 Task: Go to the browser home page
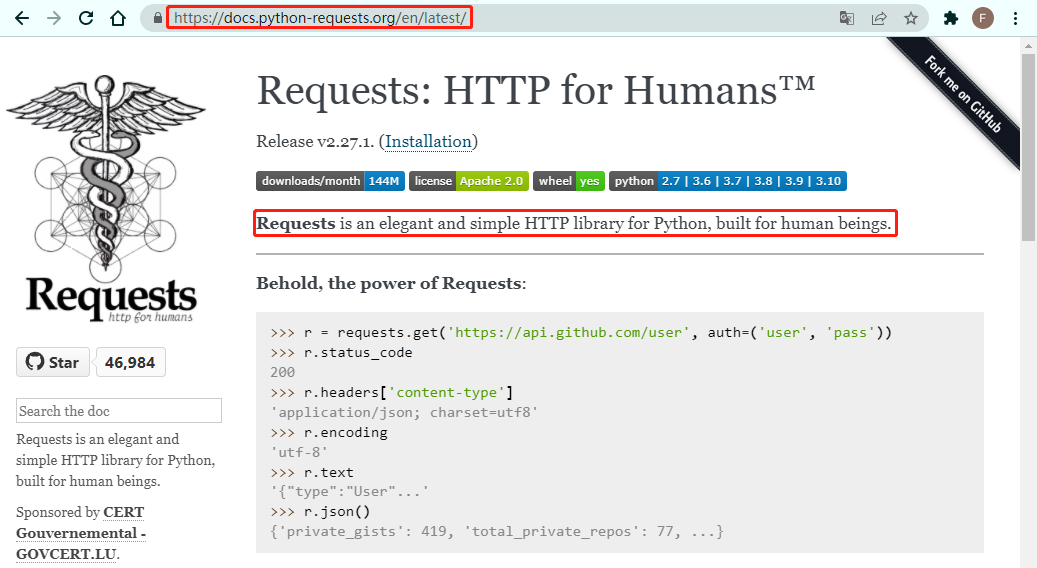[x=118, y=18]
